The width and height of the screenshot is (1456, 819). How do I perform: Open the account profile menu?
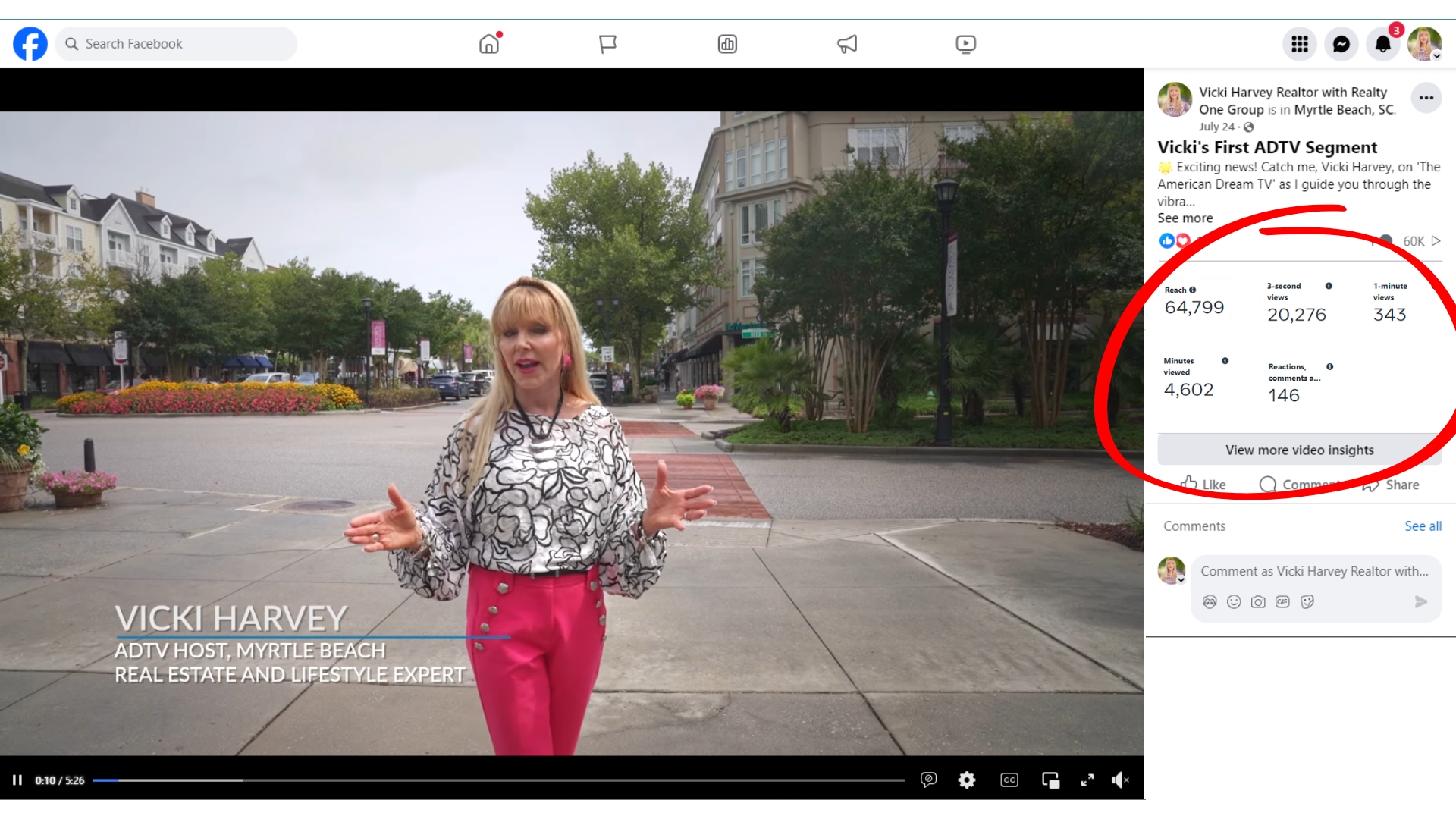click(x=1425, y=44)
